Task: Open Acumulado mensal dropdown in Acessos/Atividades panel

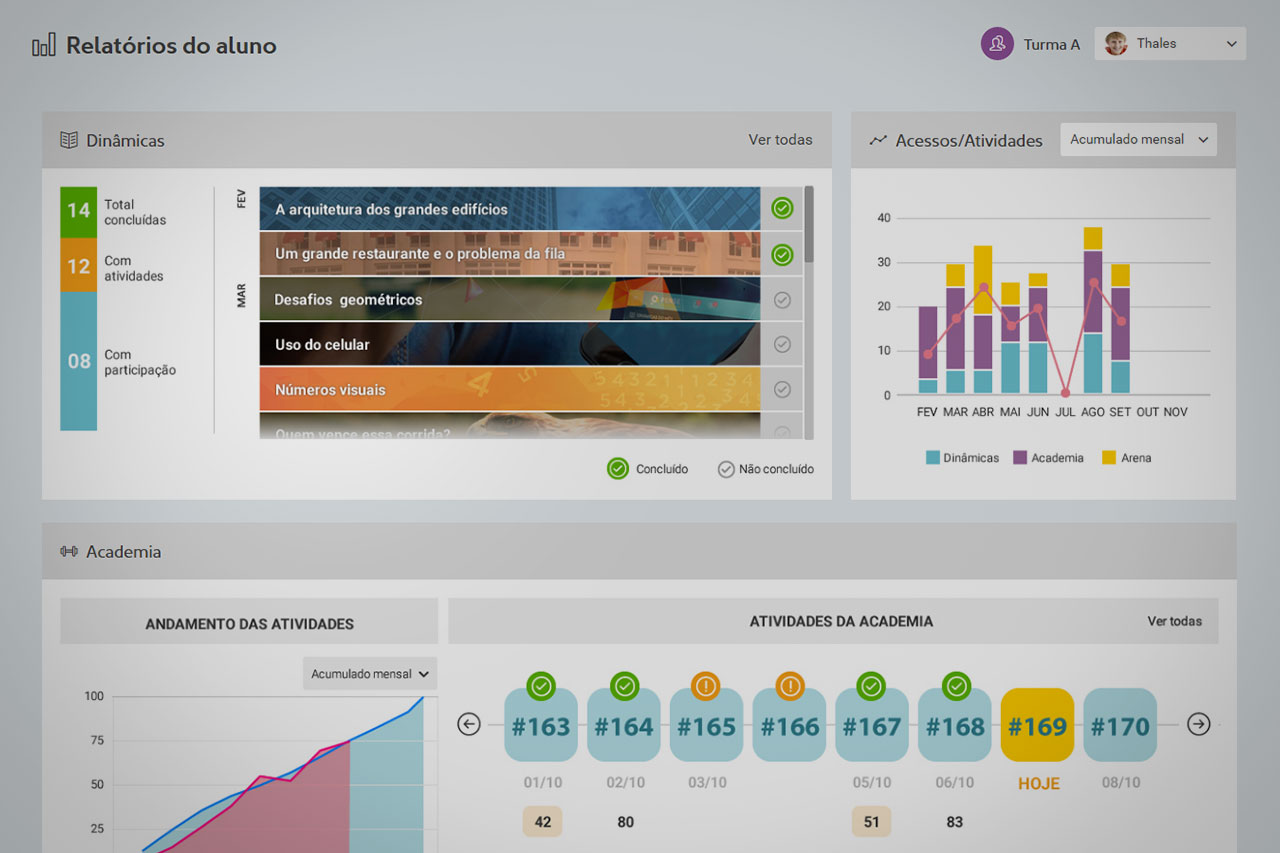Action: [x=1138, y=140]
